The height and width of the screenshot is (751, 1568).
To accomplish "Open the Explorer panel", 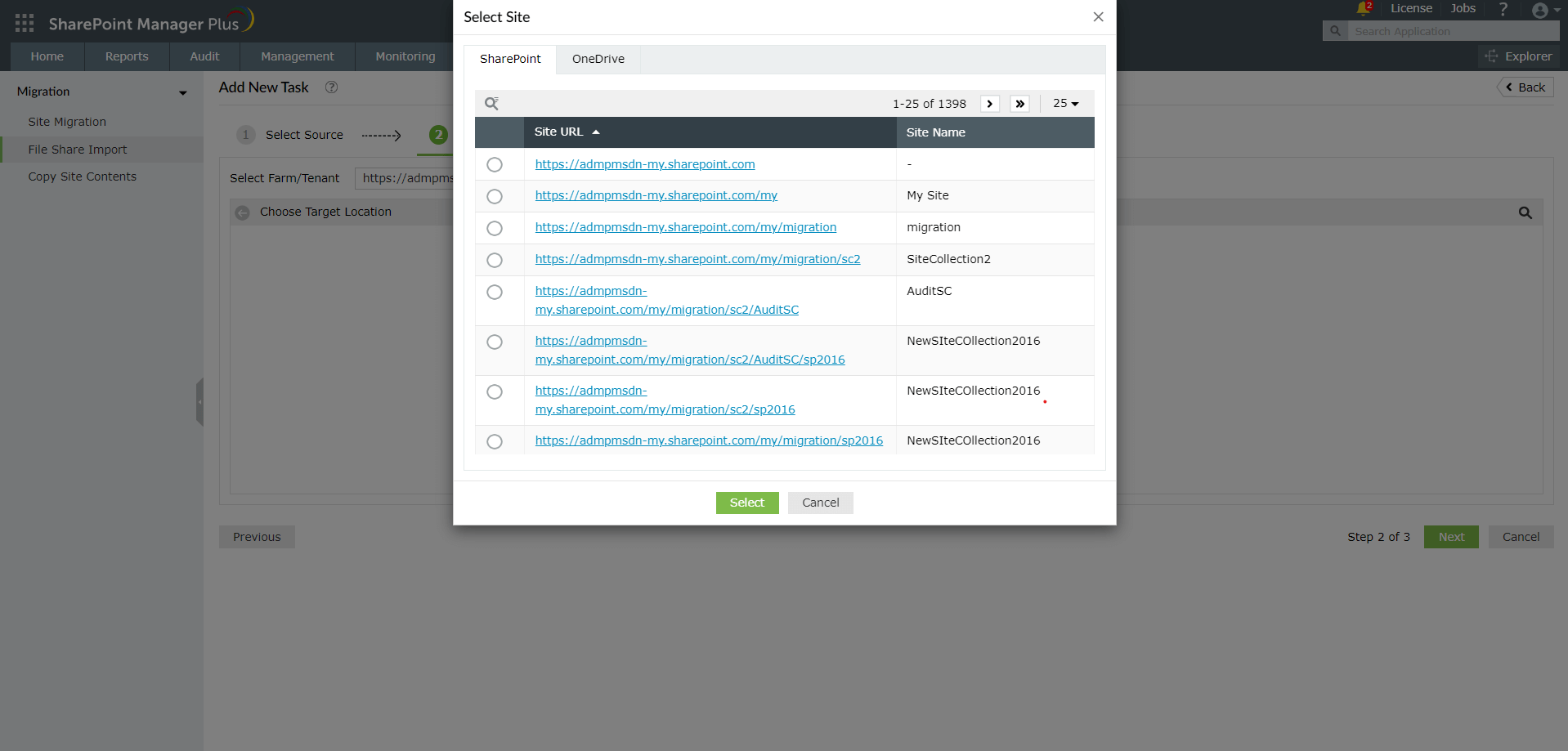I will [1518, 56].
